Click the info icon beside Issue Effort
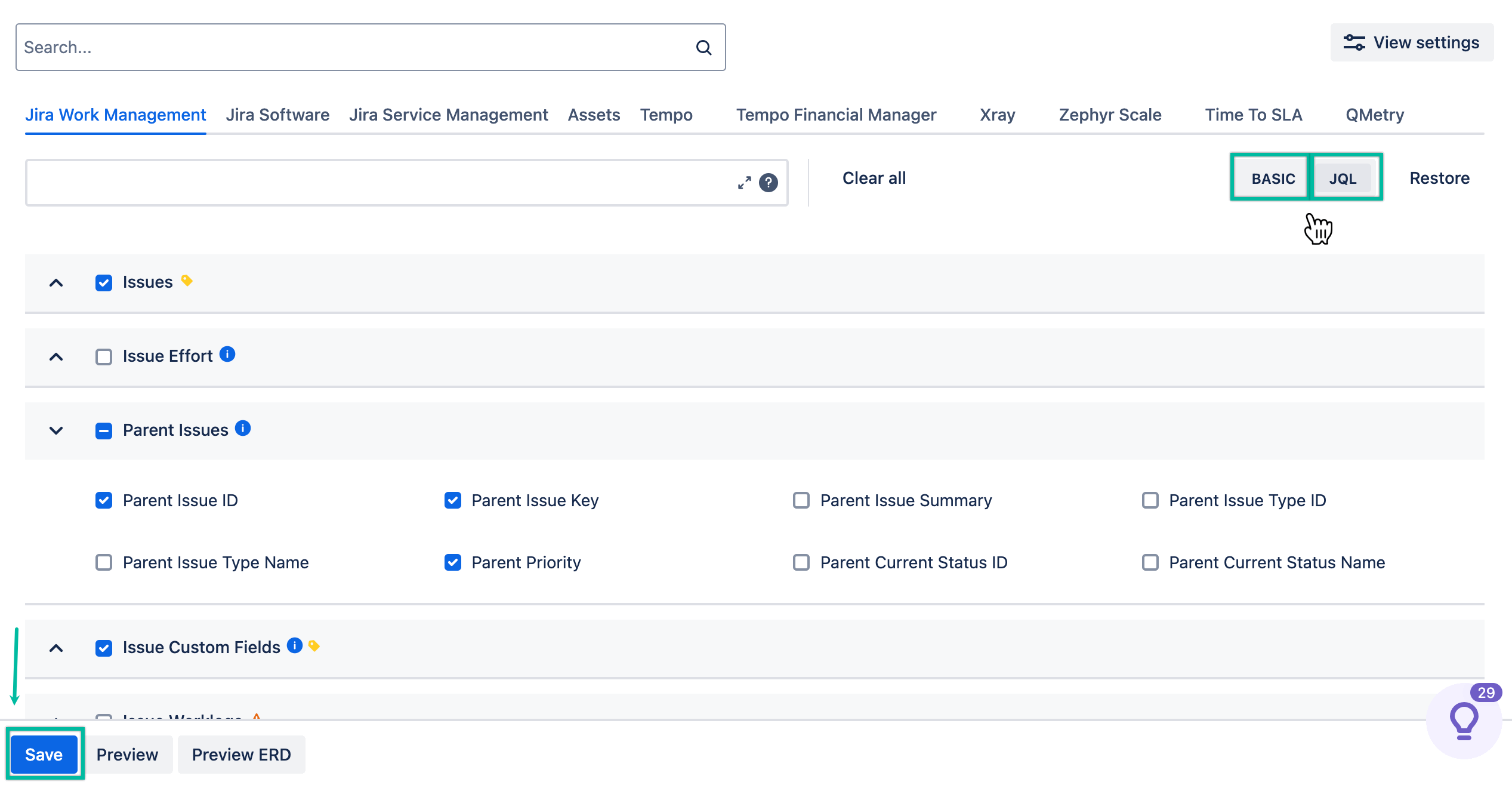This screenshot has height=788, width=1512. [x=227, y=353]
